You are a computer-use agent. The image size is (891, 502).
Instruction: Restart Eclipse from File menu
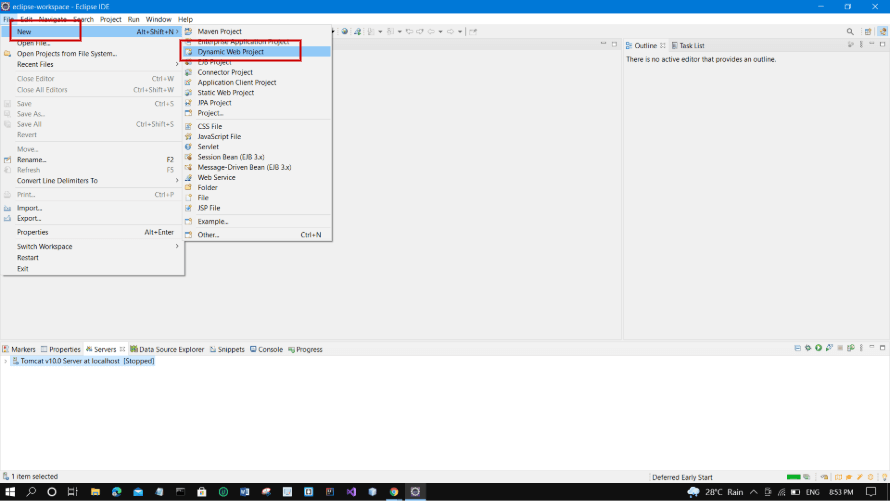pos(93,258)
